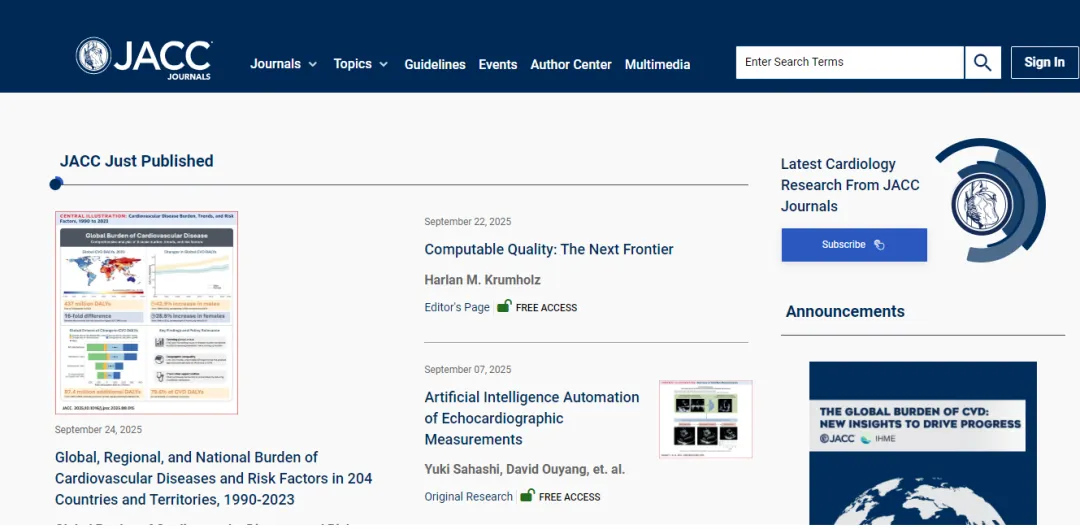Click author Harlan M. Krumholz
The height and width of the screenshot is (529, 1080).
pyautogui.click(x=482, y=280)
